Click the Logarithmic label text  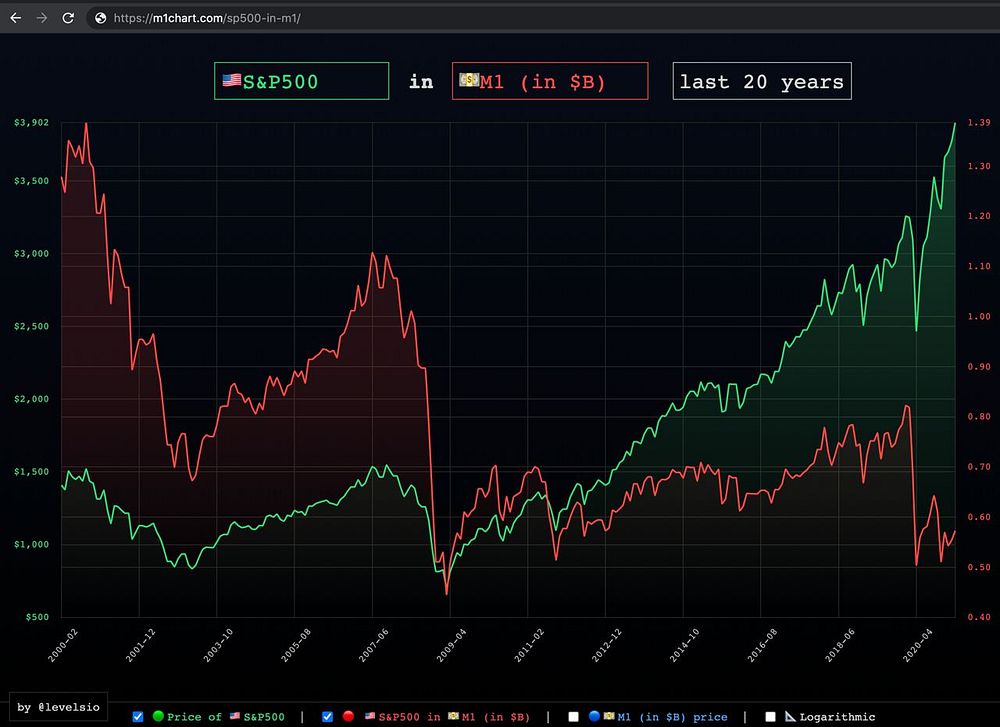pos(837,717)
